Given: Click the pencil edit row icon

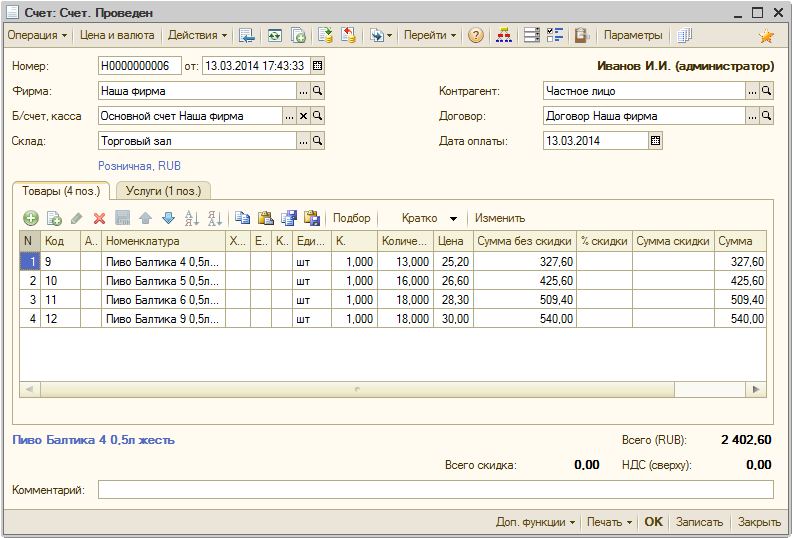Looking at the screenshot, I should coord(77,218).
